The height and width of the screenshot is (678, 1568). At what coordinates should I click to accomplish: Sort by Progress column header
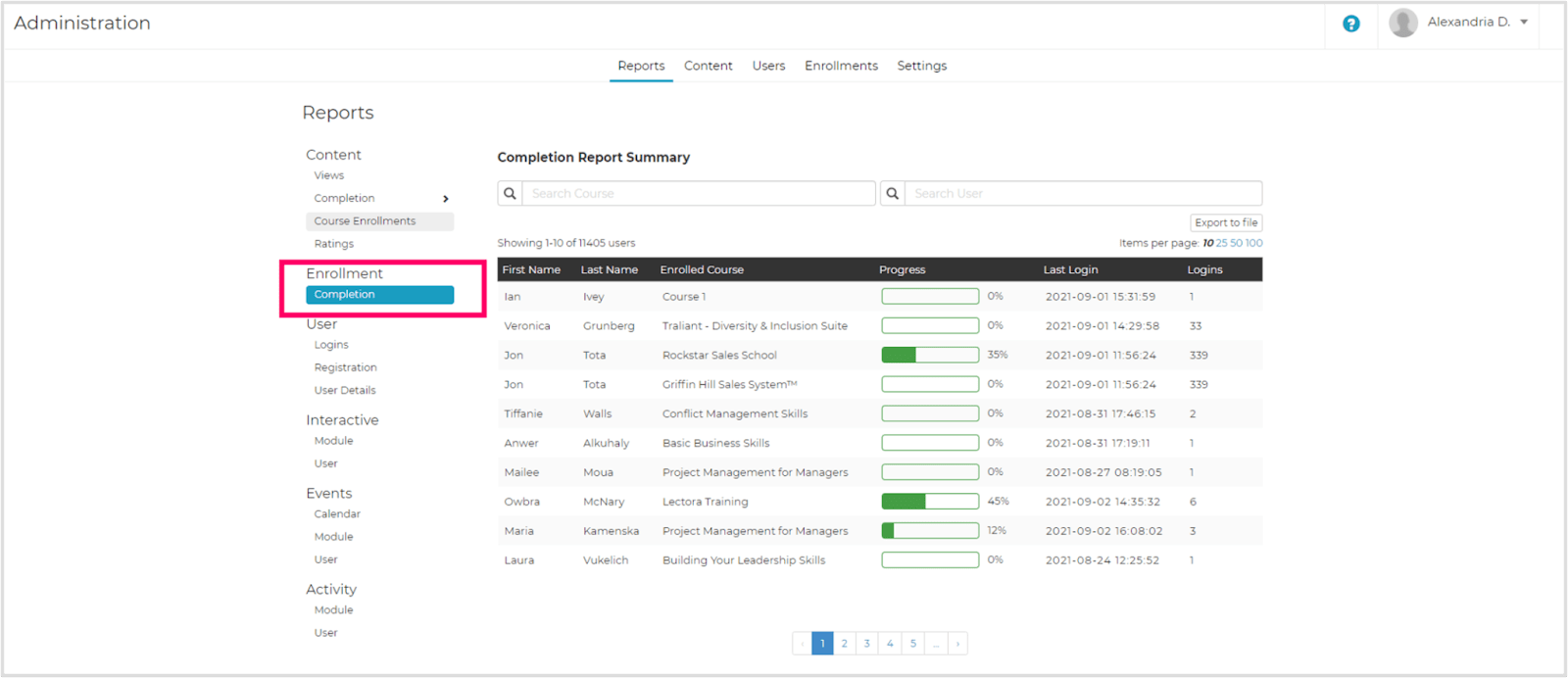pyautogui.click(x=902, y=269)
